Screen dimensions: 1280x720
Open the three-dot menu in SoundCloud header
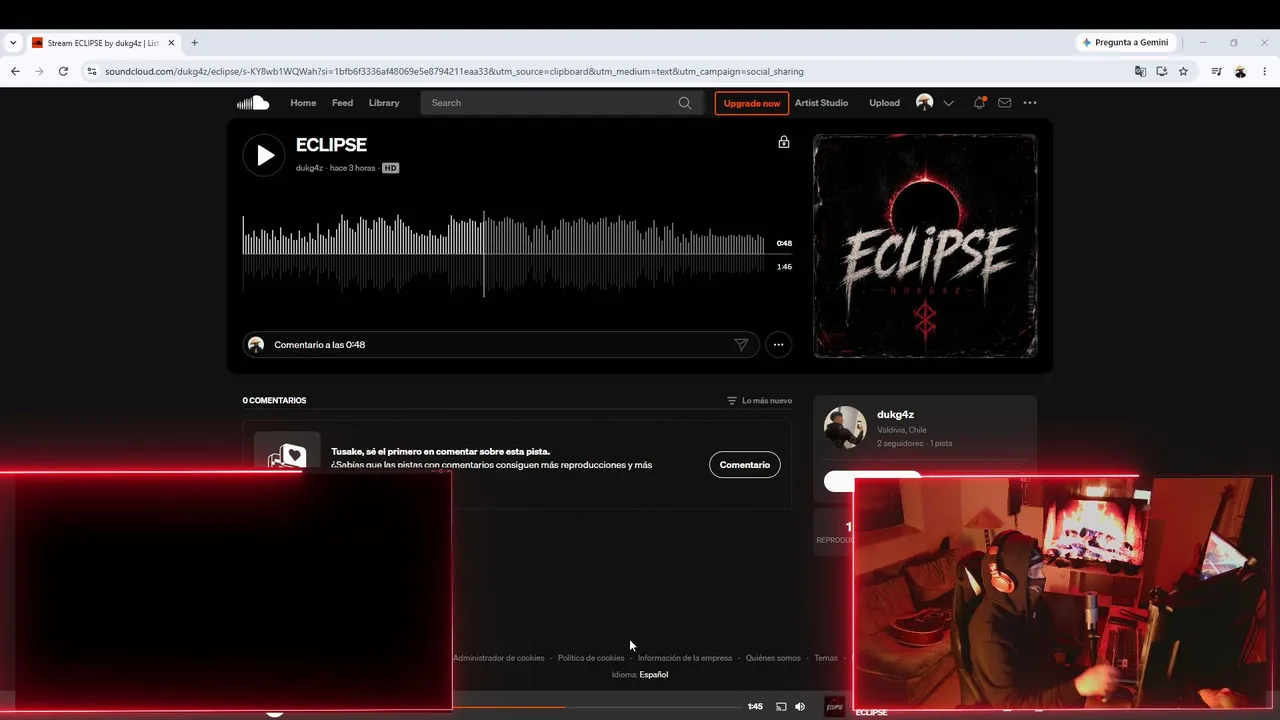[1030, 103]
